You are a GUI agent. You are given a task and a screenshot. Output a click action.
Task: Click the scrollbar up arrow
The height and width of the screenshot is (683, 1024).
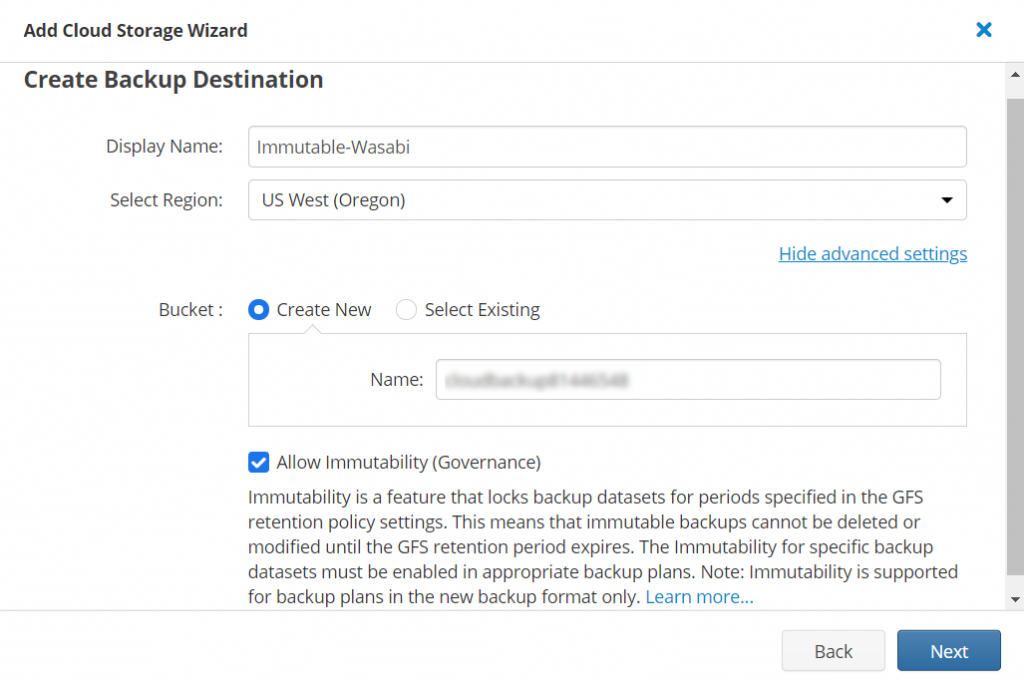point(1014,72)
